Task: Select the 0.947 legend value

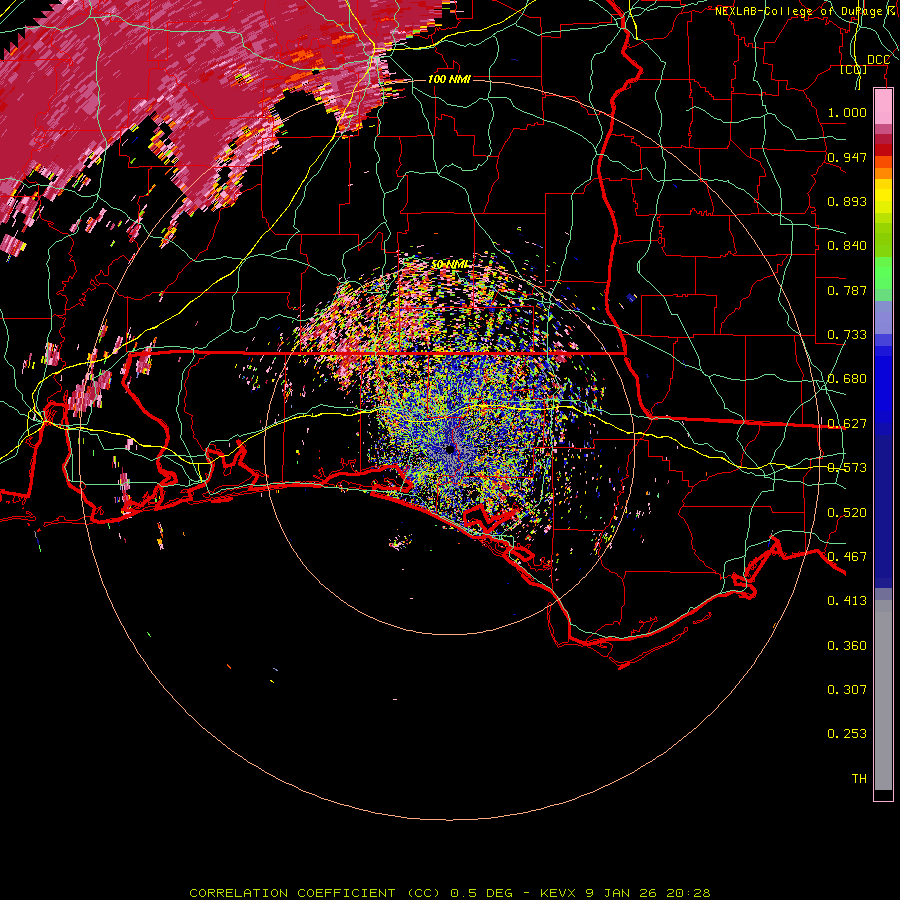Action: pyautogui.click(x=847, y=157)
